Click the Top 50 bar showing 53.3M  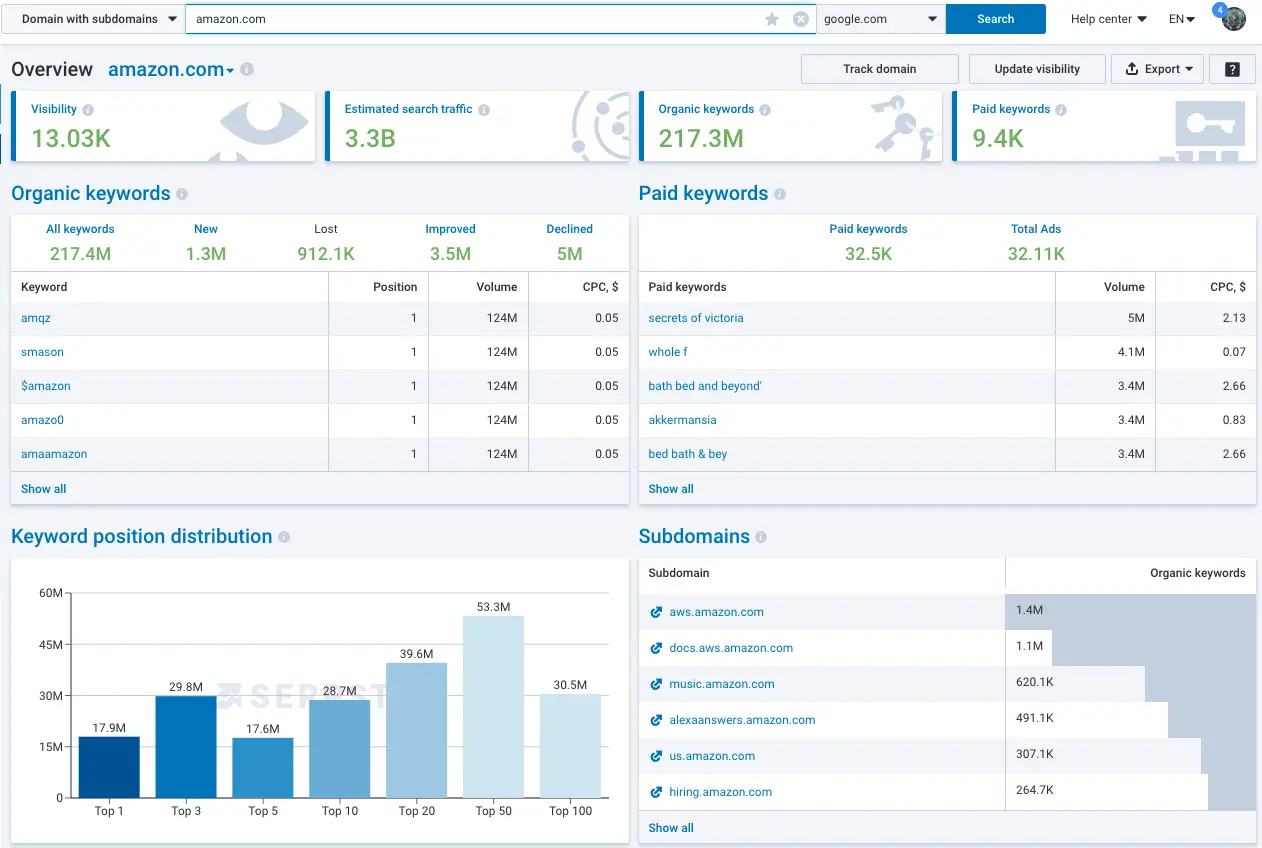(x=493, y=707)
